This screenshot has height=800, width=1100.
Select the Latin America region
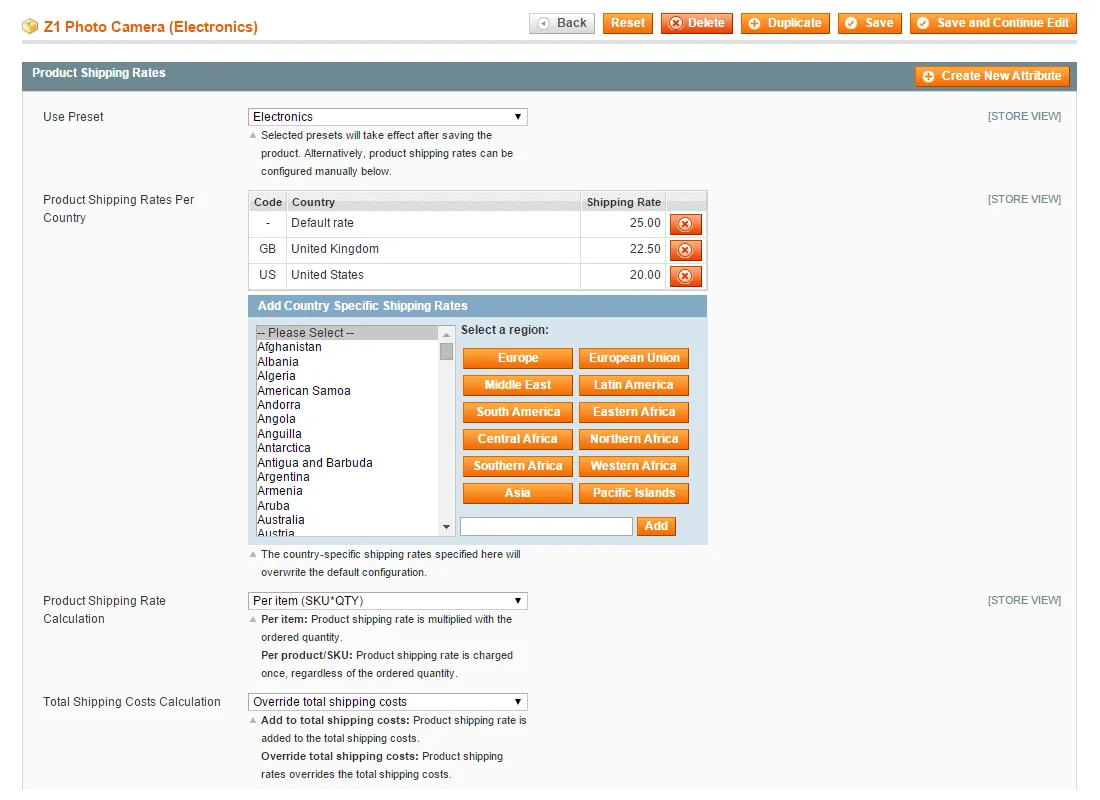(634, 385)
